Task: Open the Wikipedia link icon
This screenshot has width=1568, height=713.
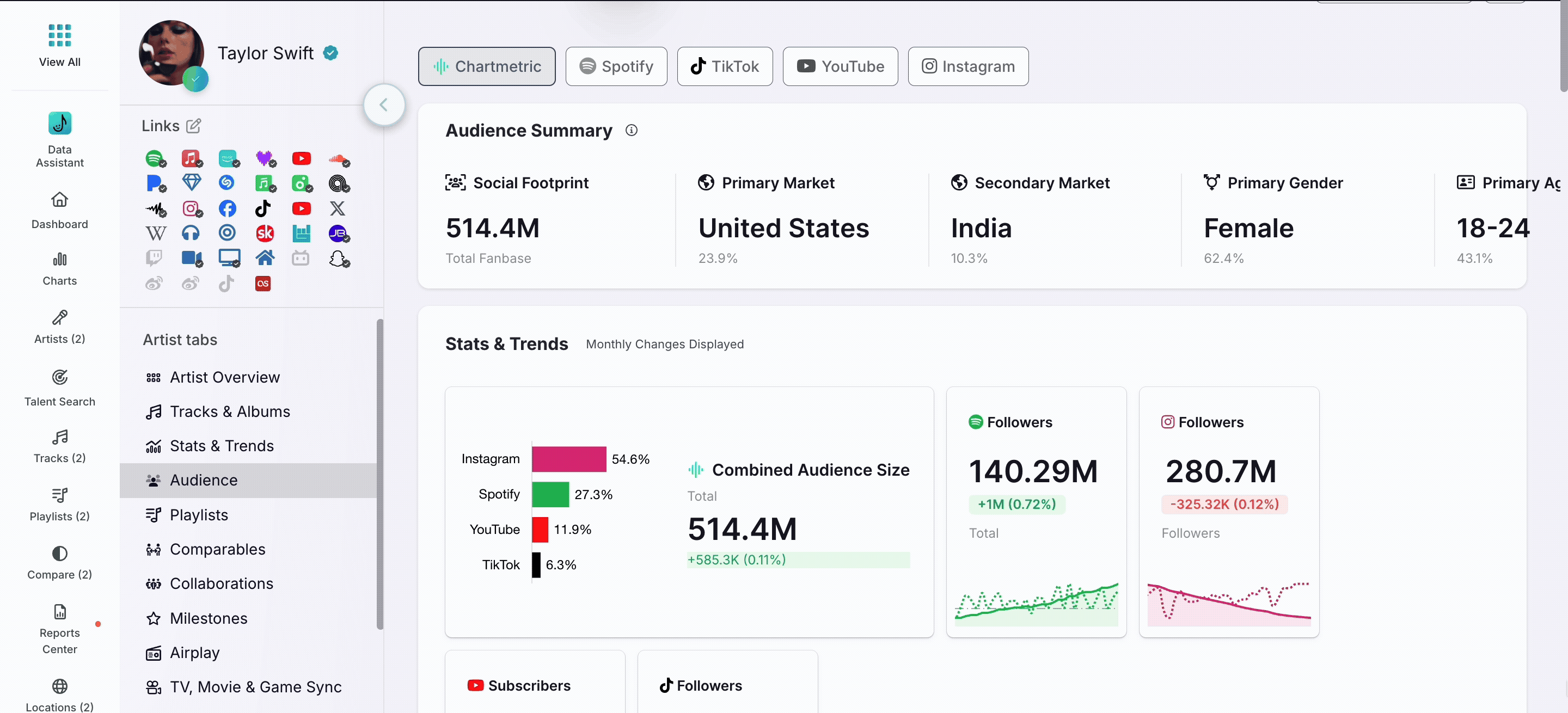Action: pos(155,233)
